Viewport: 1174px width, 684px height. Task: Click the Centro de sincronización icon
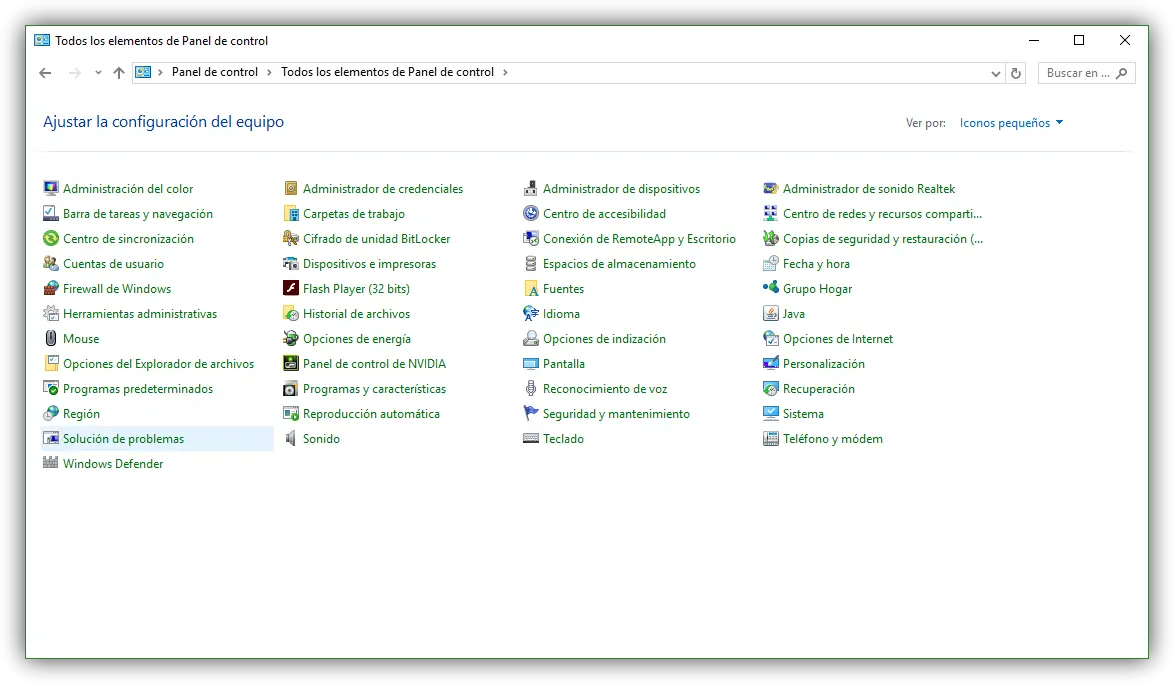[51, 238]
